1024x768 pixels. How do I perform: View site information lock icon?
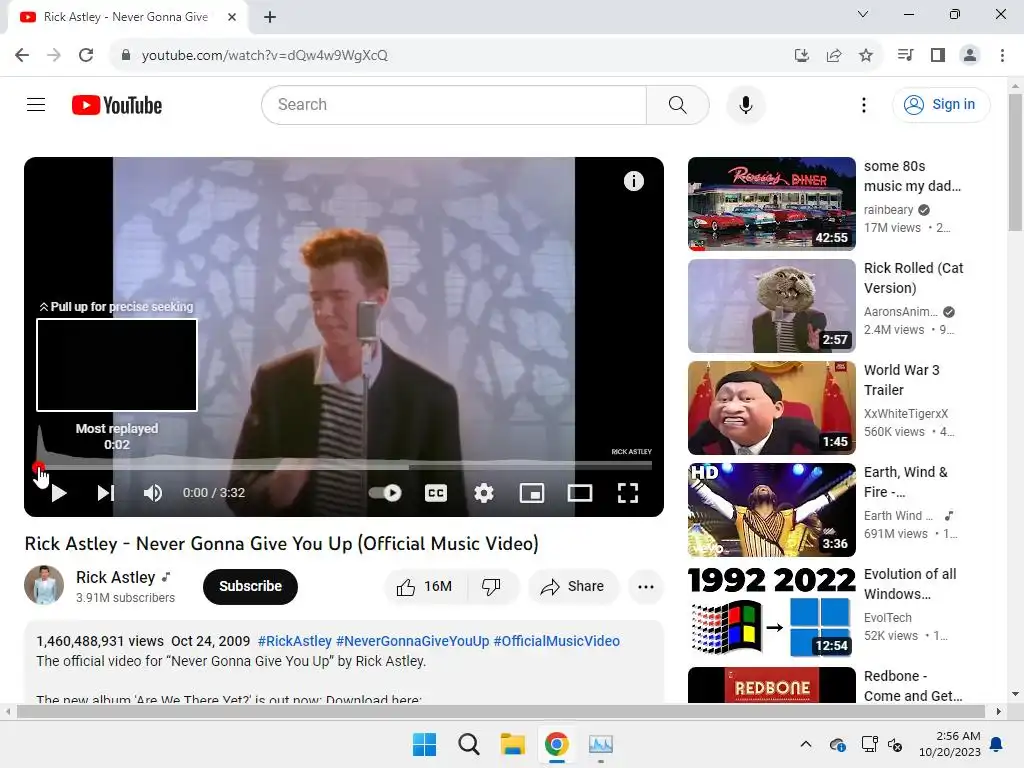(126, 55)
